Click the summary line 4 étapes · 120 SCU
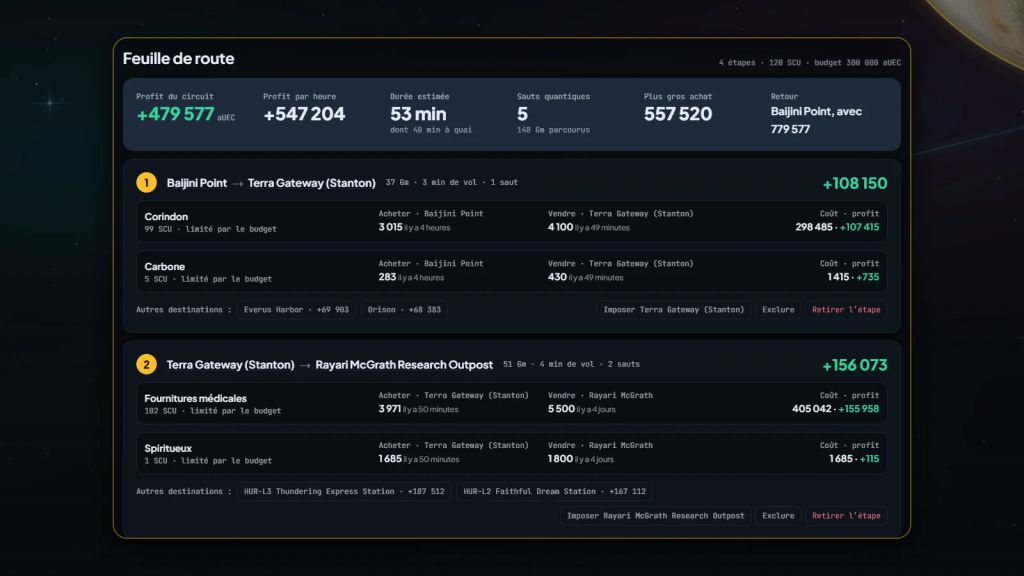 pyautogui.click(x=810, y=63)
